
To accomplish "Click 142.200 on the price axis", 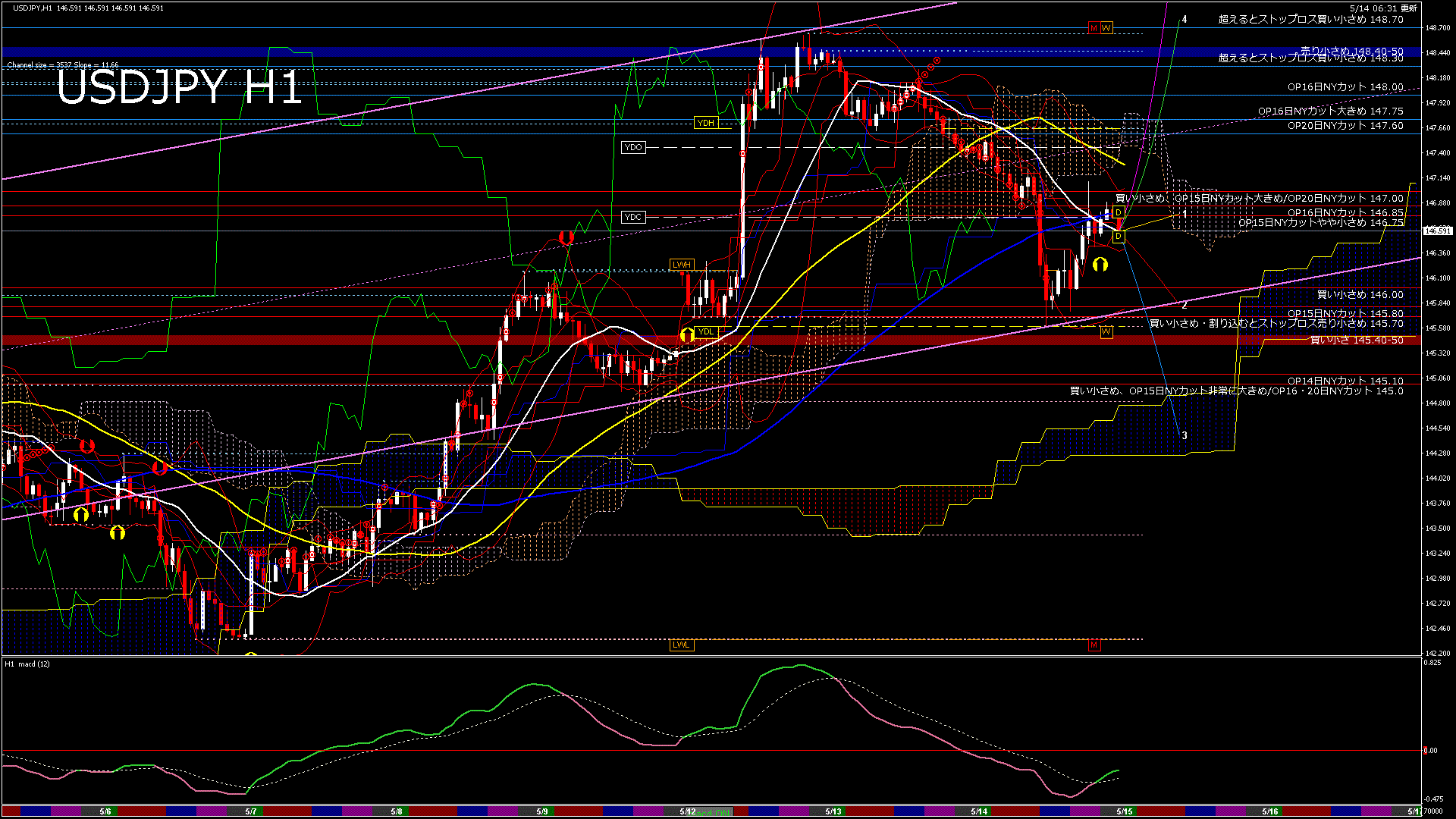I will [1438, 654].
